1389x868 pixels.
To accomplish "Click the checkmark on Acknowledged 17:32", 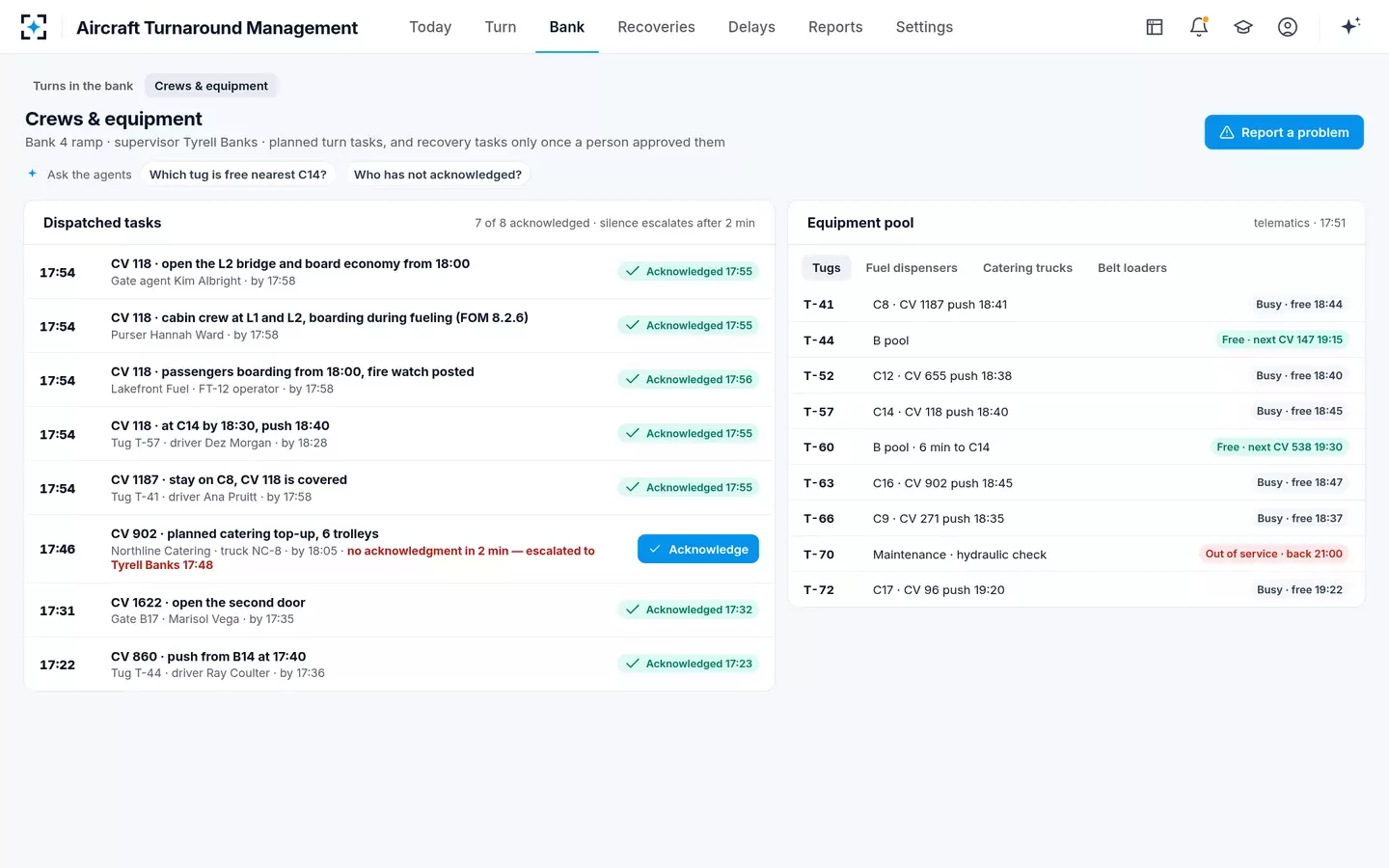I will tap(633, 610).
